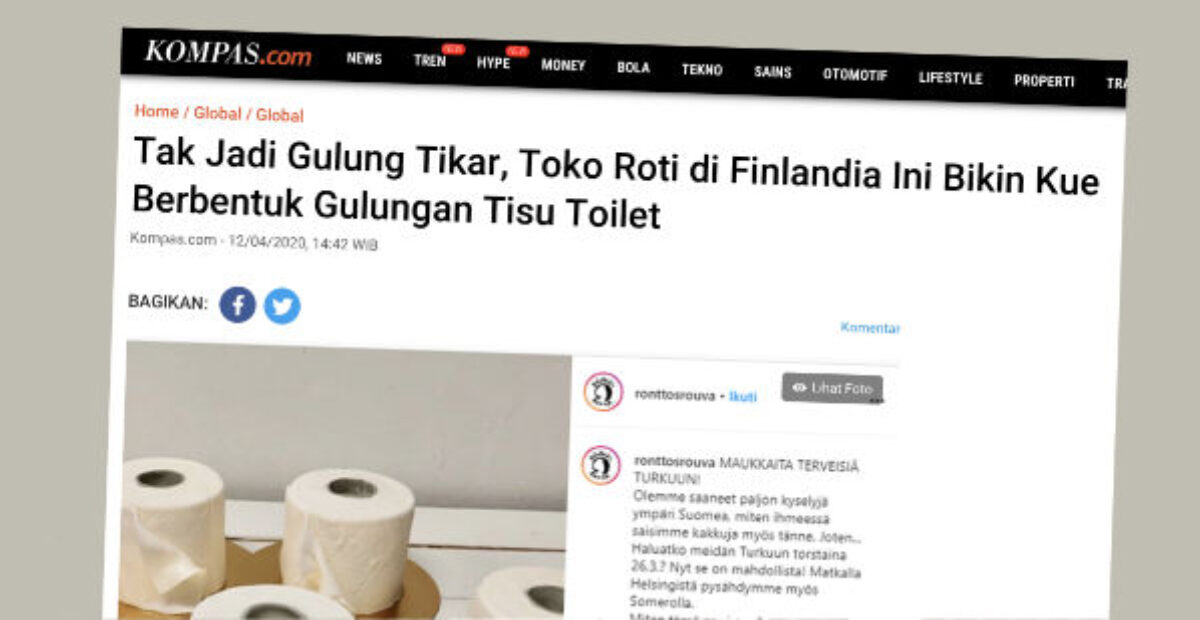Click the Home breadcrumb link

[x=156, y=112]
